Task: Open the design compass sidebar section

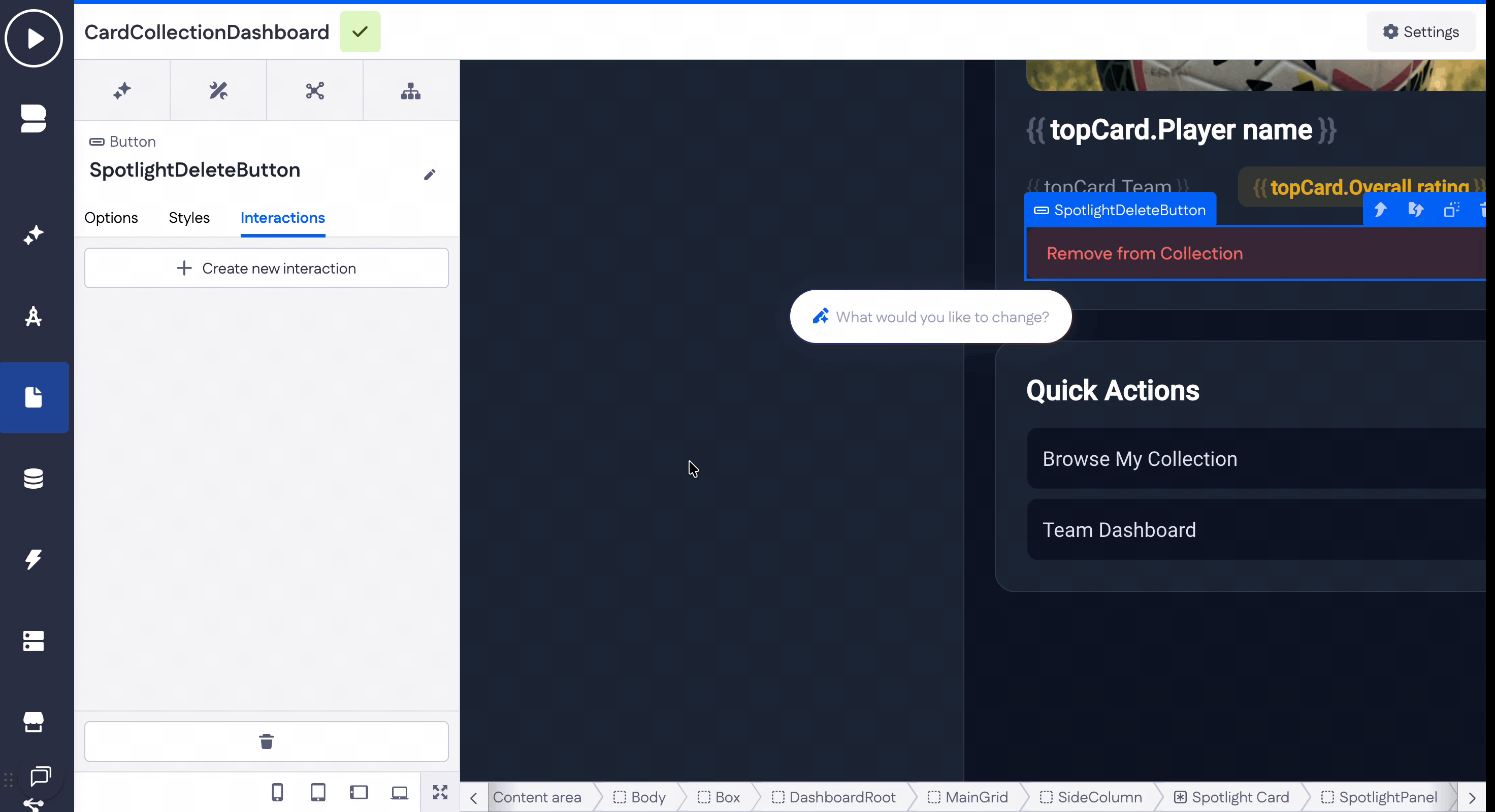Action: pos(34,316)
